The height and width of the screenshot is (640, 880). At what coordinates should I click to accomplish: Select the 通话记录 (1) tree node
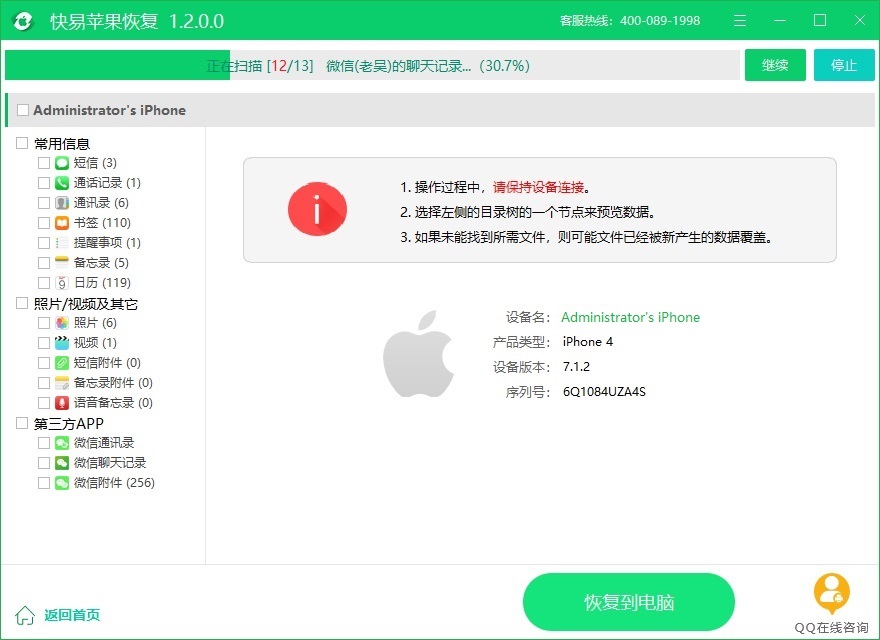click(x=107, y=183)
